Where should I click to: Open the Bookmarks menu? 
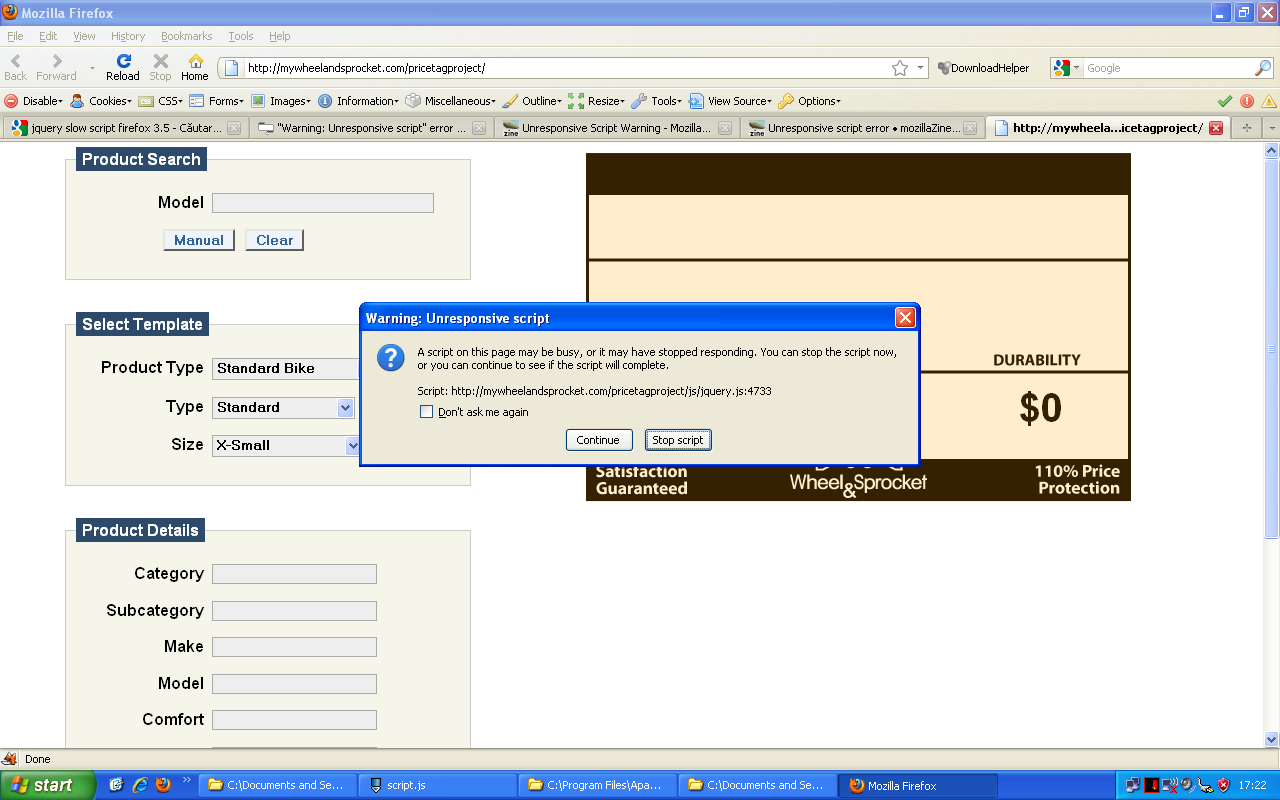click(x=186, y=36)
